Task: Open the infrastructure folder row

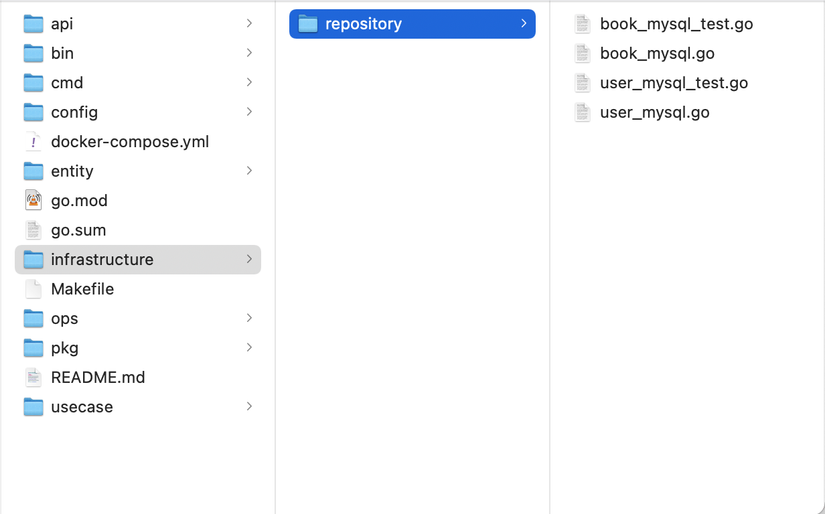Action: tap(102, 260)
